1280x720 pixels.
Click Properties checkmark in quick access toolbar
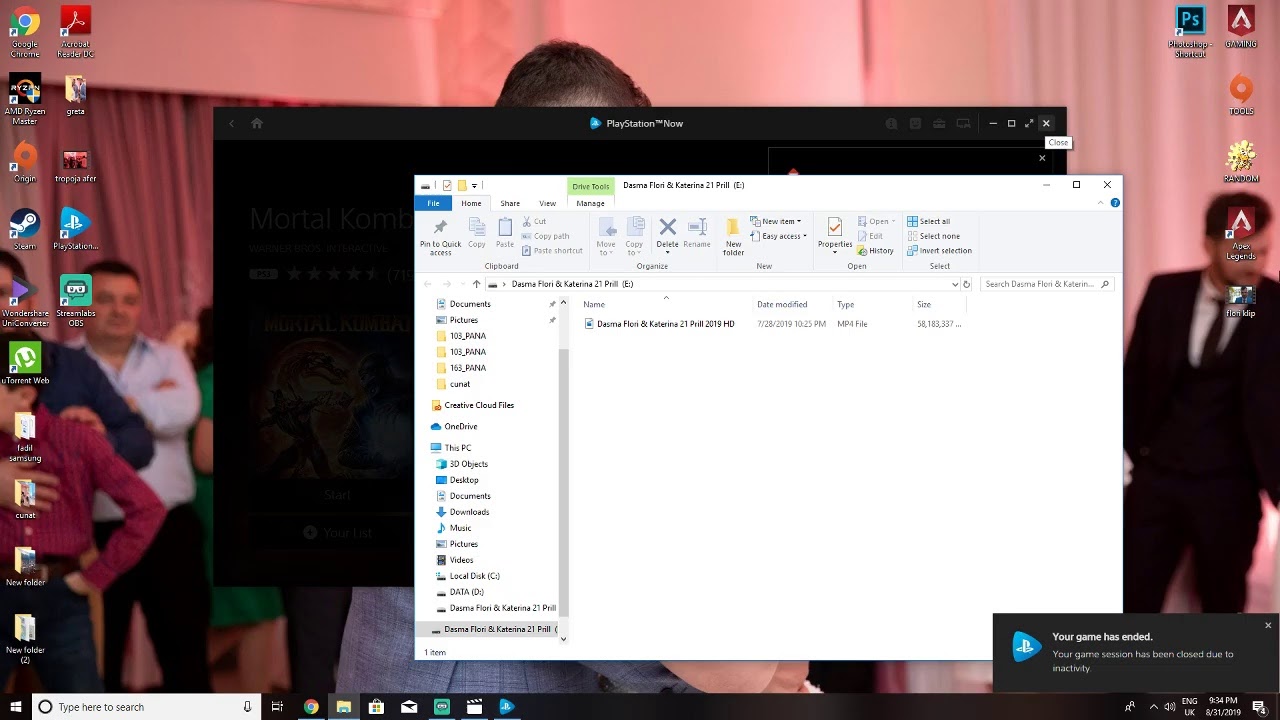click(447, 185)
